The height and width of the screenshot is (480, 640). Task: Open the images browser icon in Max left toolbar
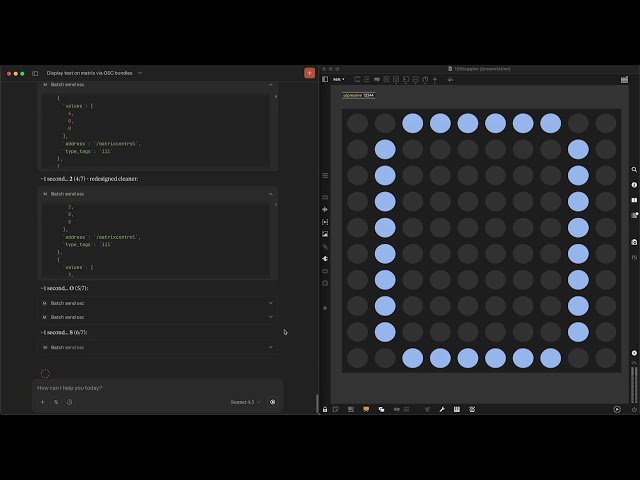click(x=325, y=234)
